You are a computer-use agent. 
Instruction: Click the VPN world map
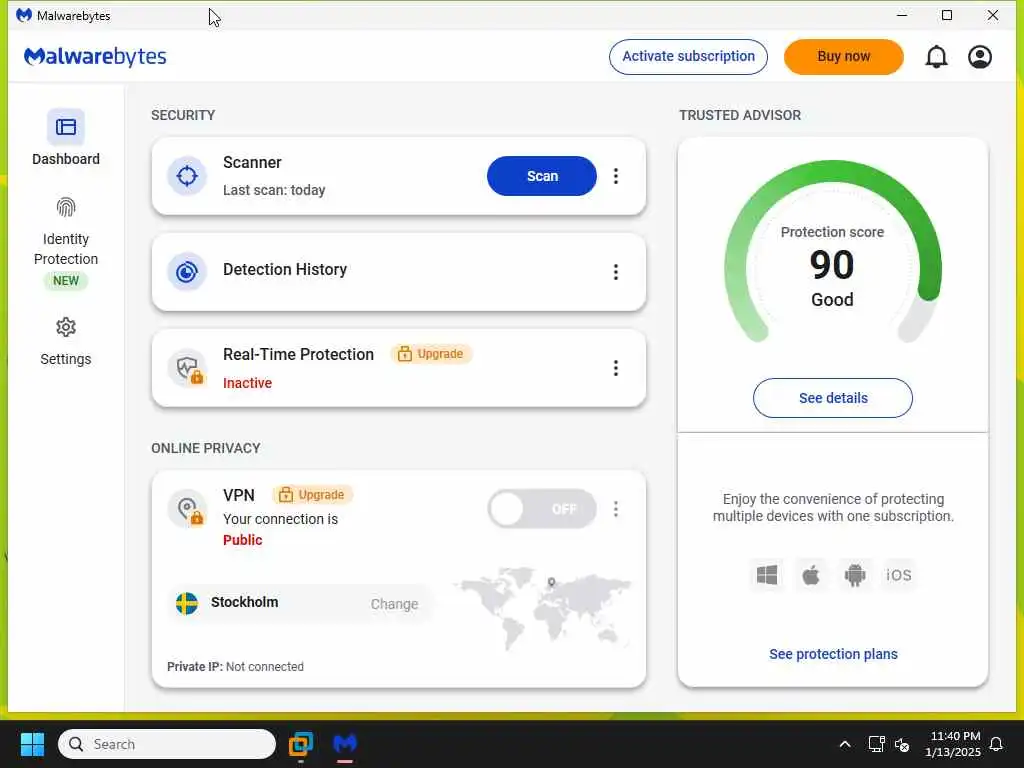point(542,607)
